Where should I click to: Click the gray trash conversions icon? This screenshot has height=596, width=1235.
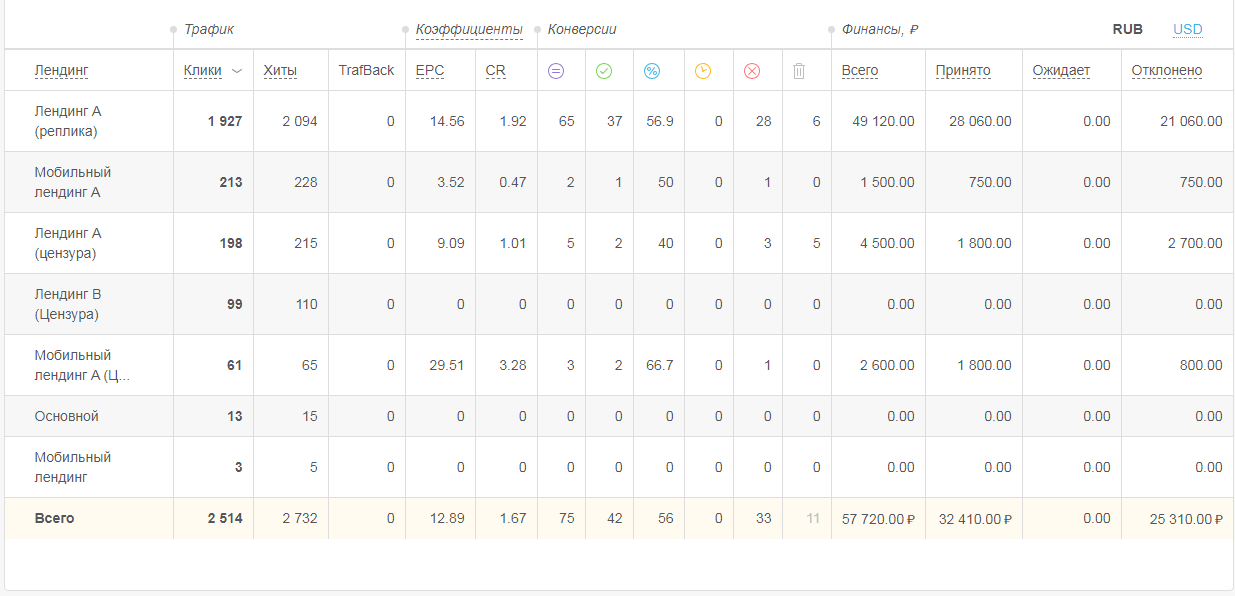[x=799, y=71]
